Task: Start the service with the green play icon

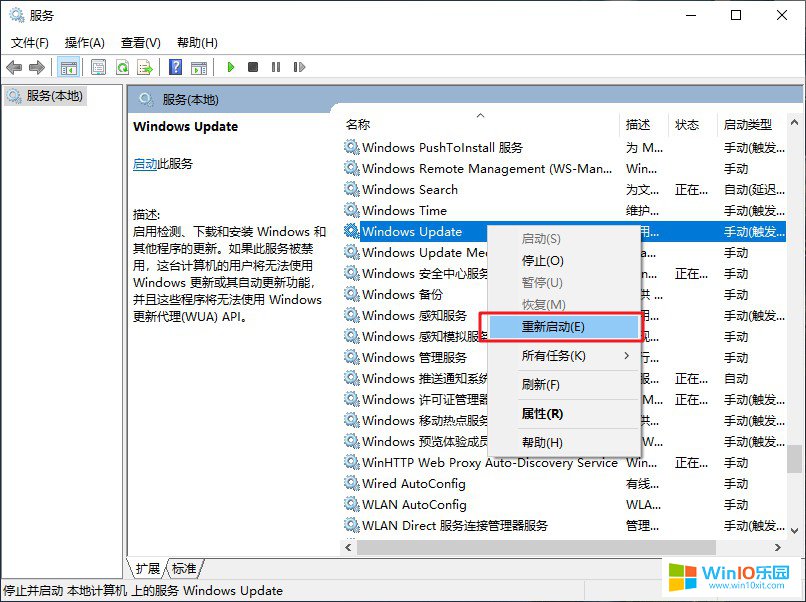Action: [231, 67]
